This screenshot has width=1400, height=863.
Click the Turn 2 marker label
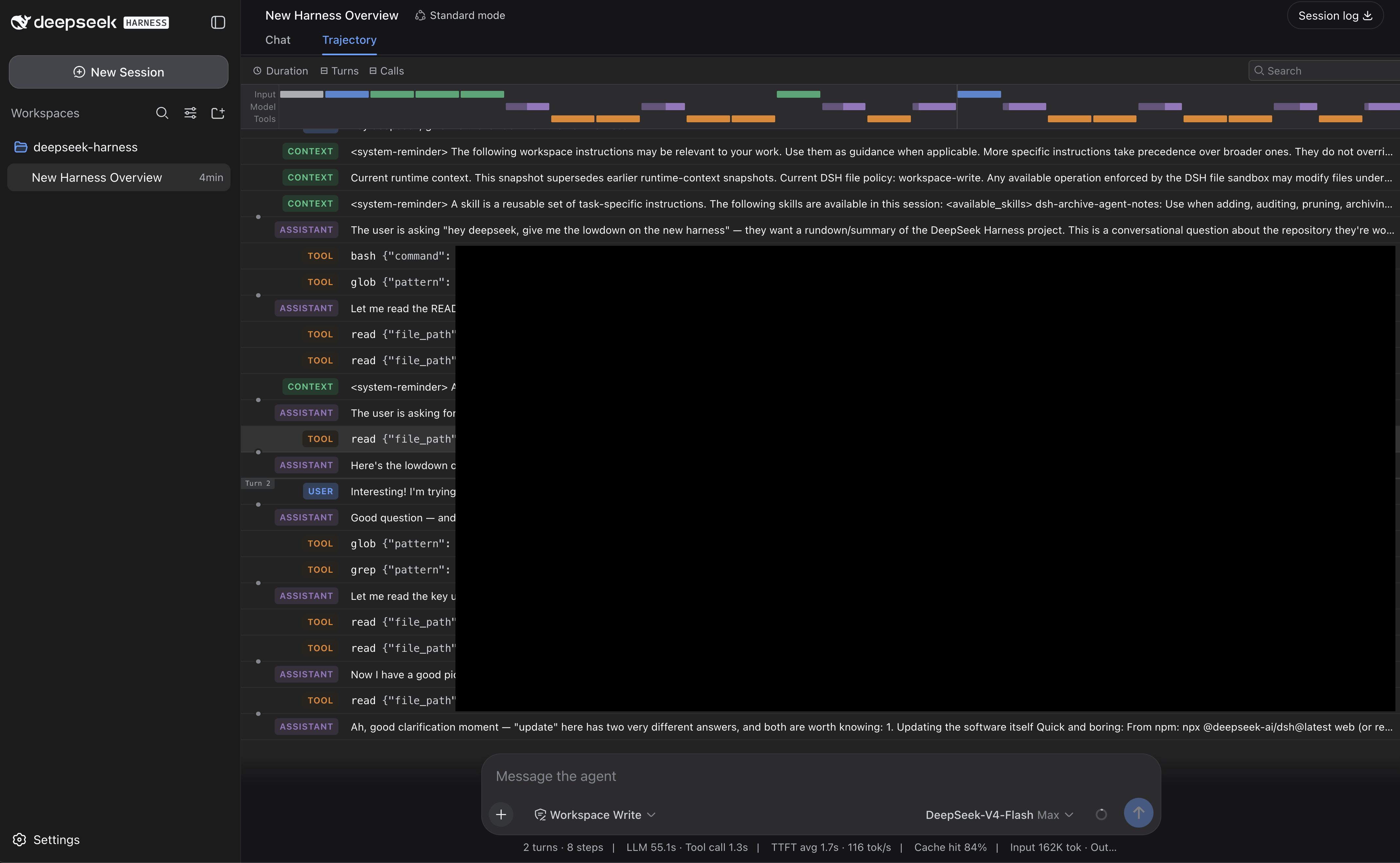click(x=257, y=483)
